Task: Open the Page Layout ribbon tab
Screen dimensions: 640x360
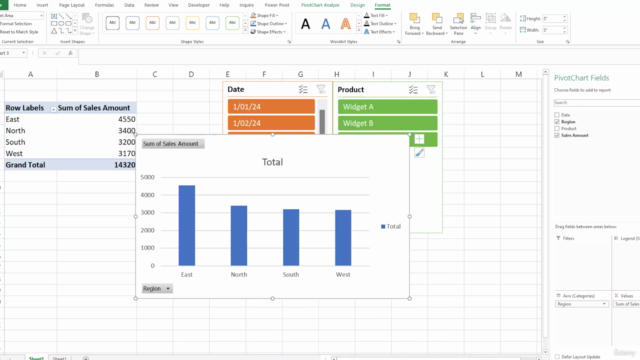Action: 72,5
